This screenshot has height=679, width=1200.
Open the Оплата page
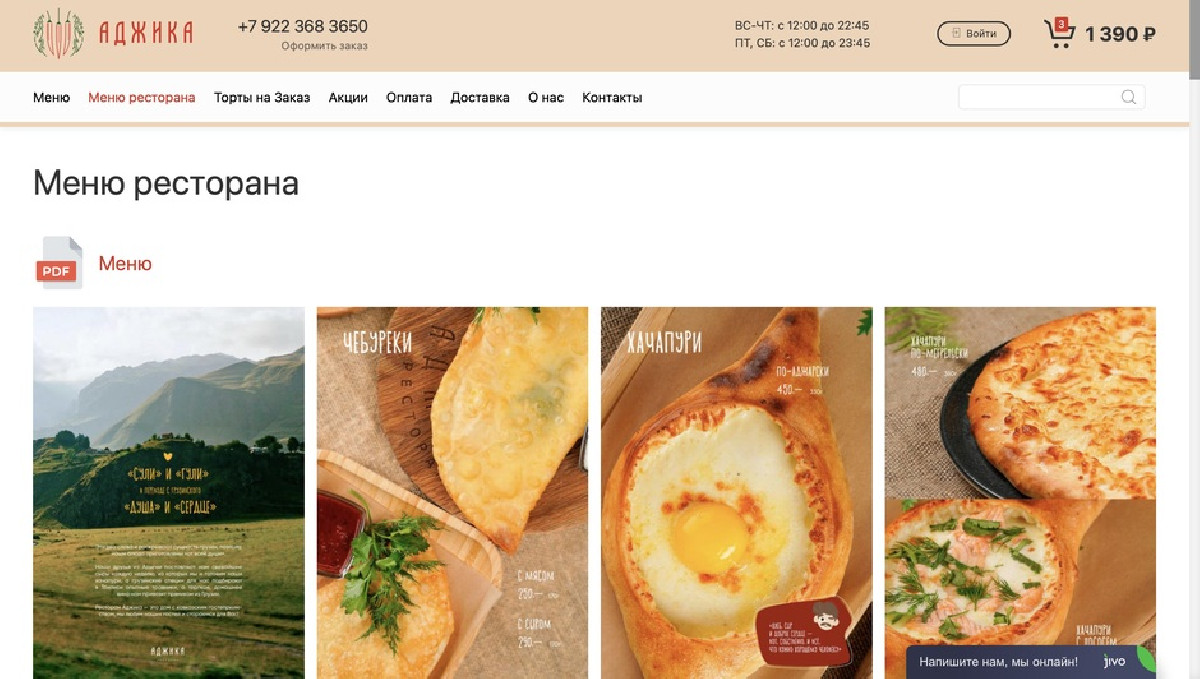pyautogui.click(x=409, y=98)
